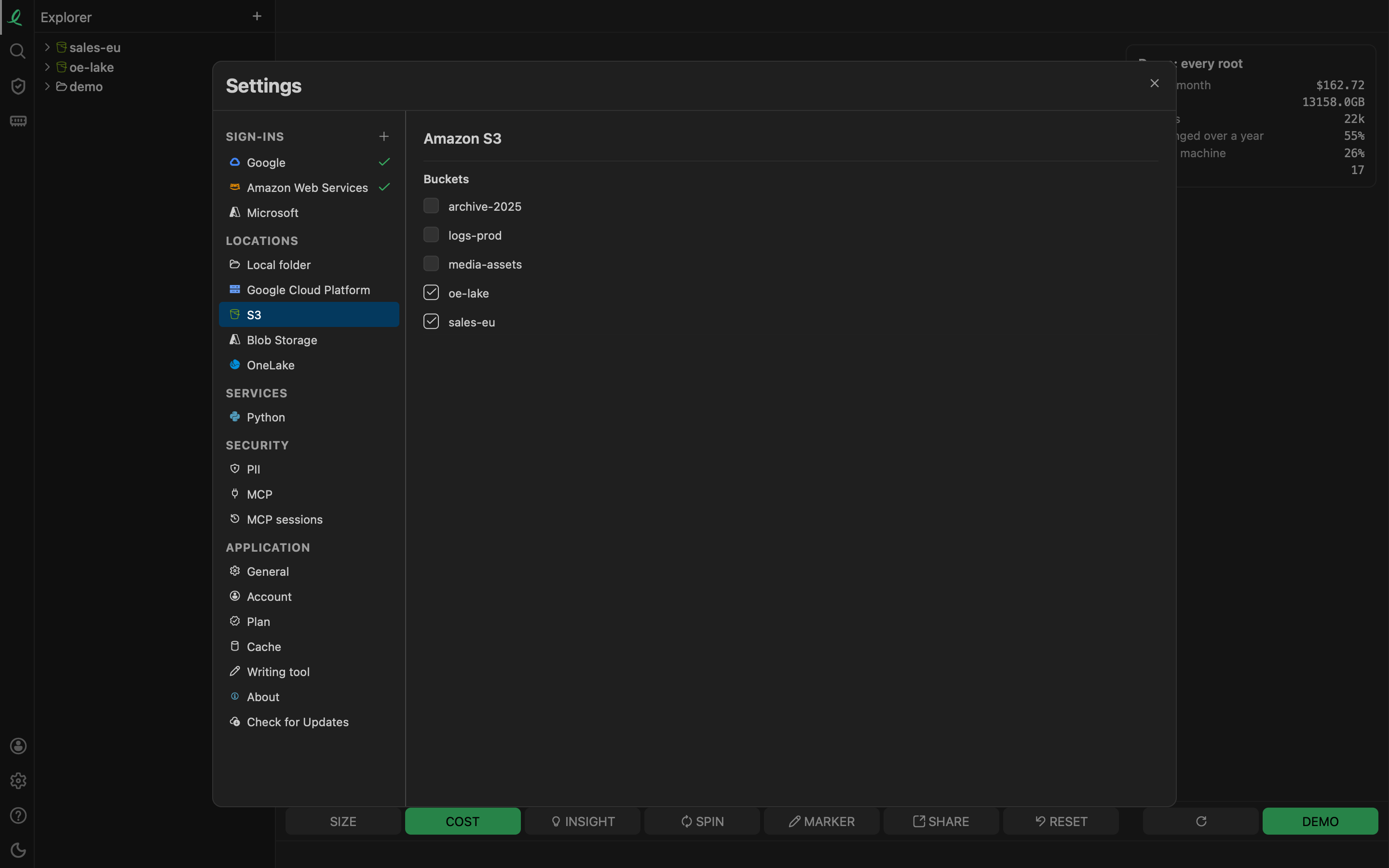This screenshot has width=1389, height=868.
Task: Close the Settings dialog with the X
Action: (1155, 83)
